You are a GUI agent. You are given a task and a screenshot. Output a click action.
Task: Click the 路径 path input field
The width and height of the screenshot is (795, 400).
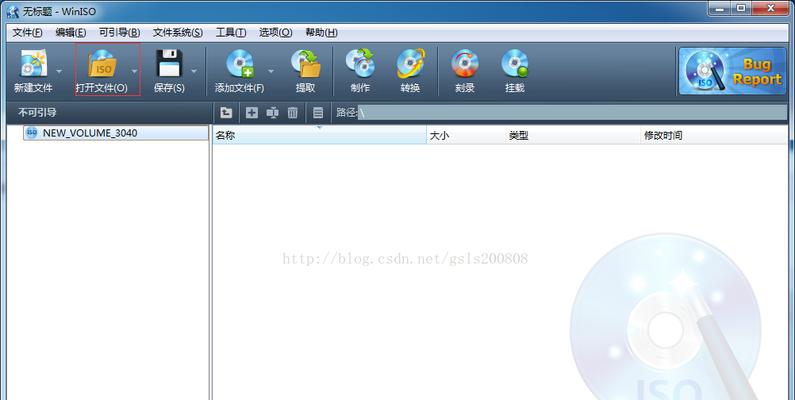(572, 113)
